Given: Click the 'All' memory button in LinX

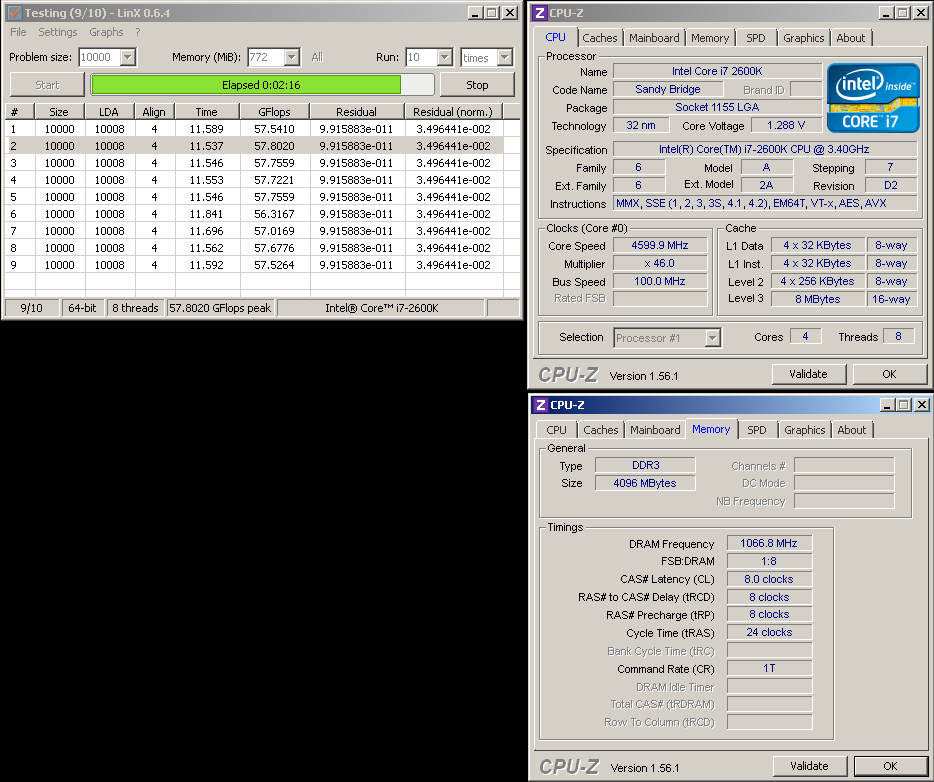Looking at the screenshot, I should pos(317,57).
